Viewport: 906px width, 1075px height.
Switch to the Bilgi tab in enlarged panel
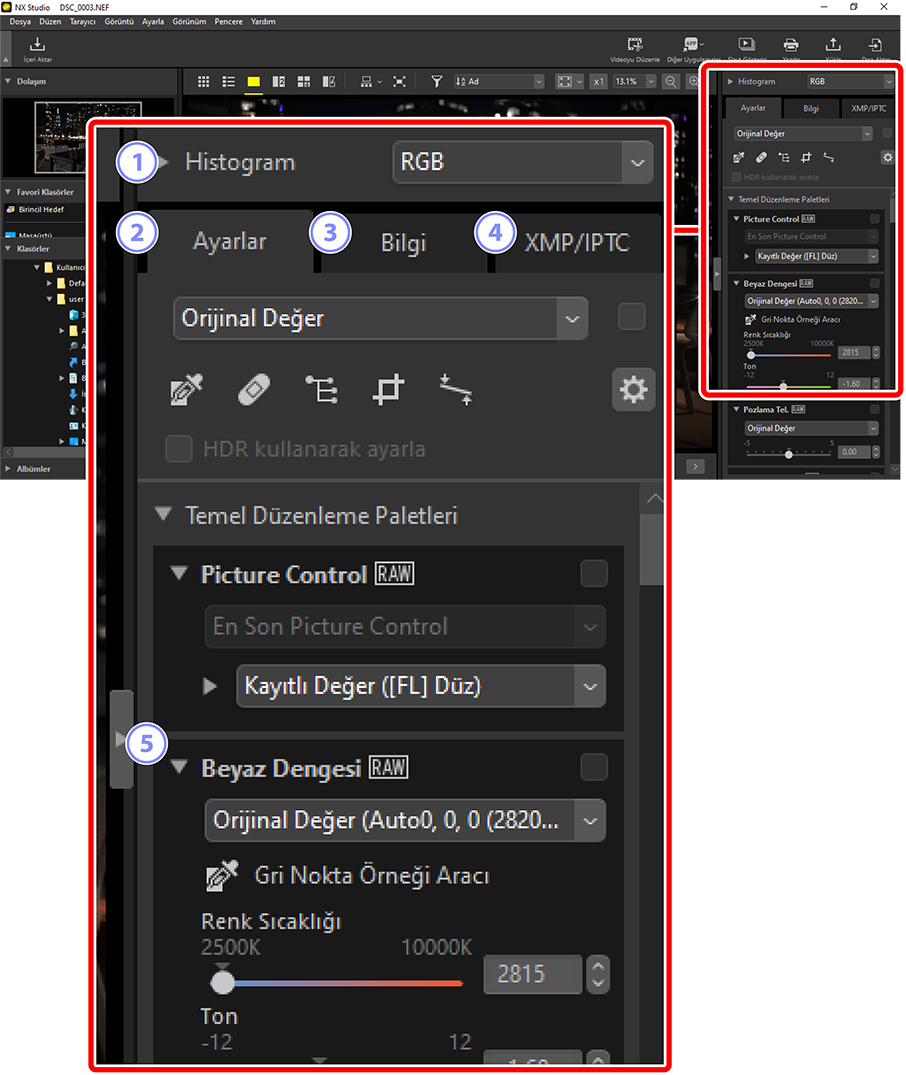click(403, 243)
